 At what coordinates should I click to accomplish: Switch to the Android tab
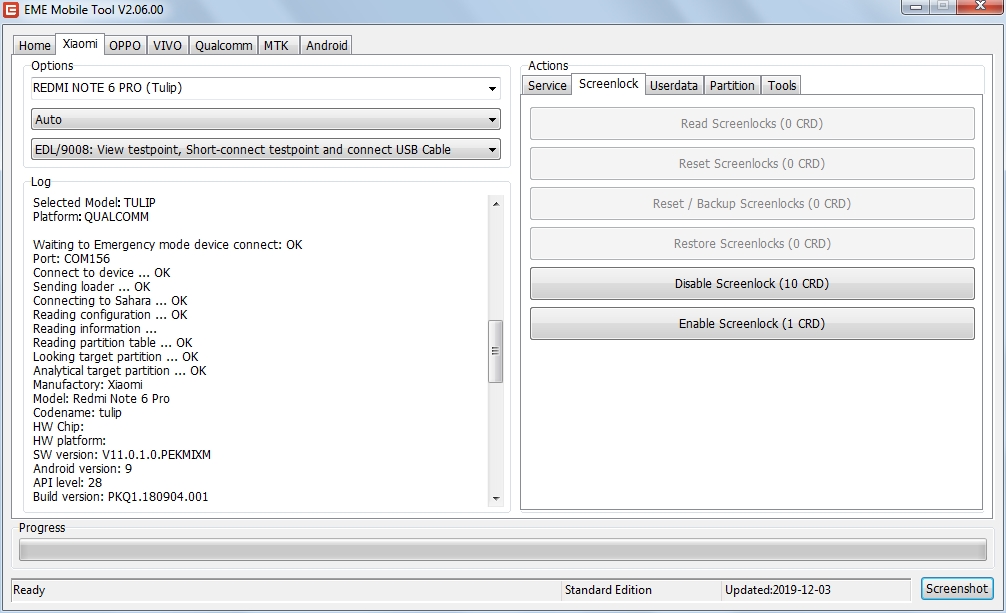coord(327,46)
